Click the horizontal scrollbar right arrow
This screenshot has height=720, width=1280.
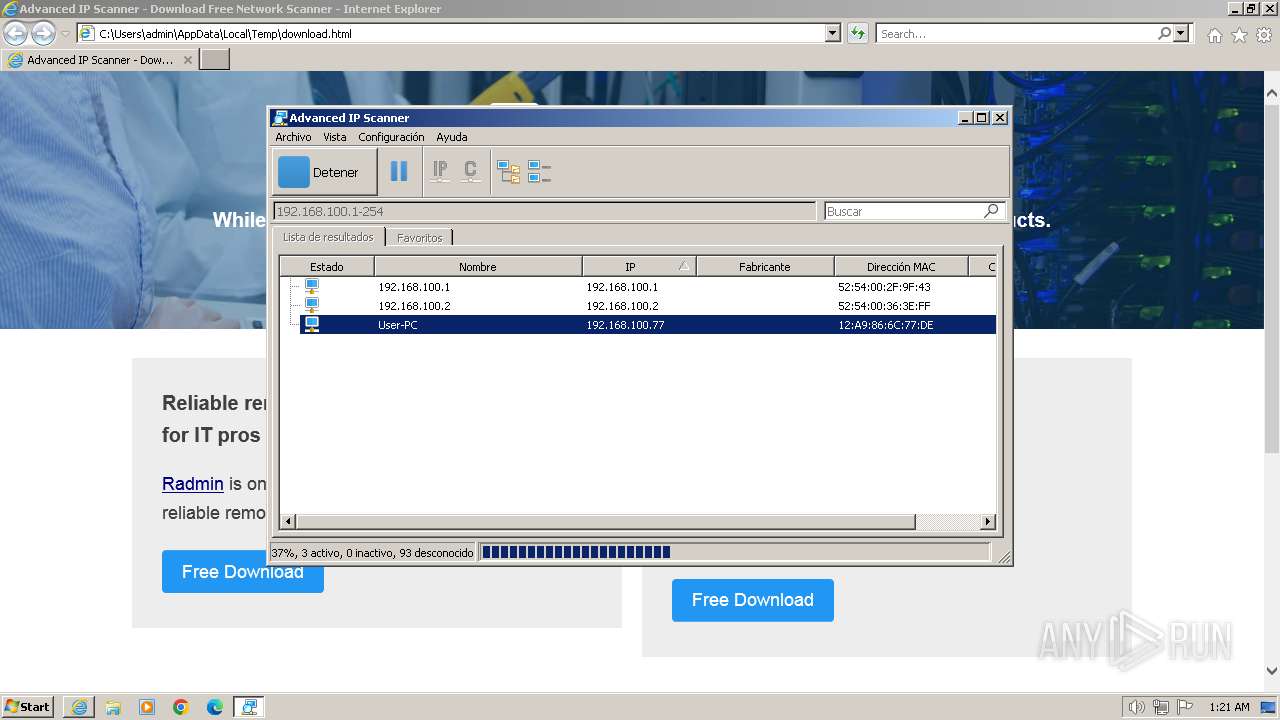[x=988, y=522]
